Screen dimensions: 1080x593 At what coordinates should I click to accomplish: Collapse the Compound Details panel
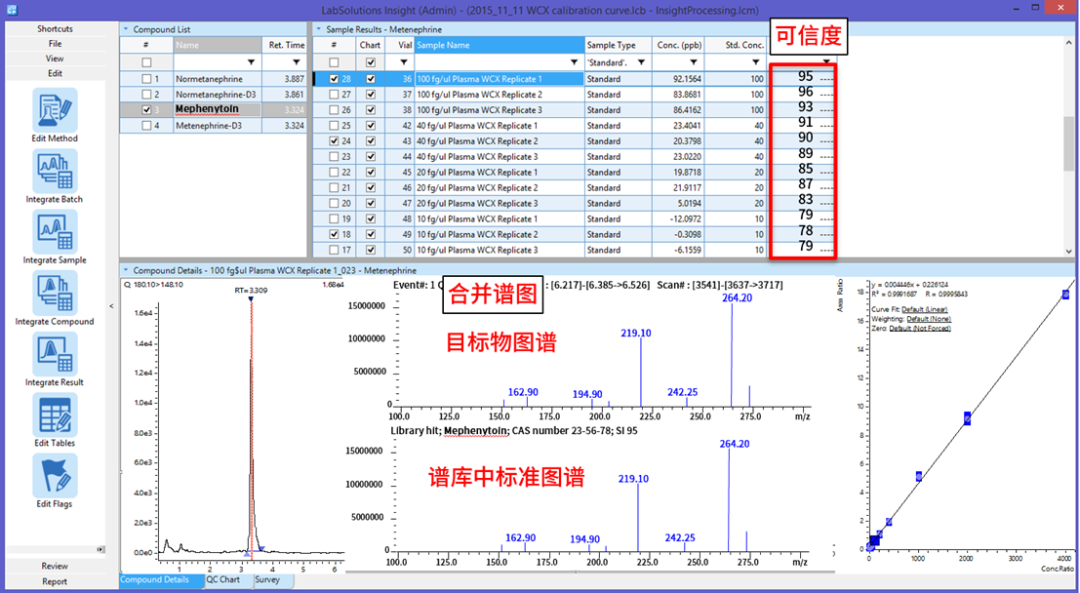(x=126, y=270)
